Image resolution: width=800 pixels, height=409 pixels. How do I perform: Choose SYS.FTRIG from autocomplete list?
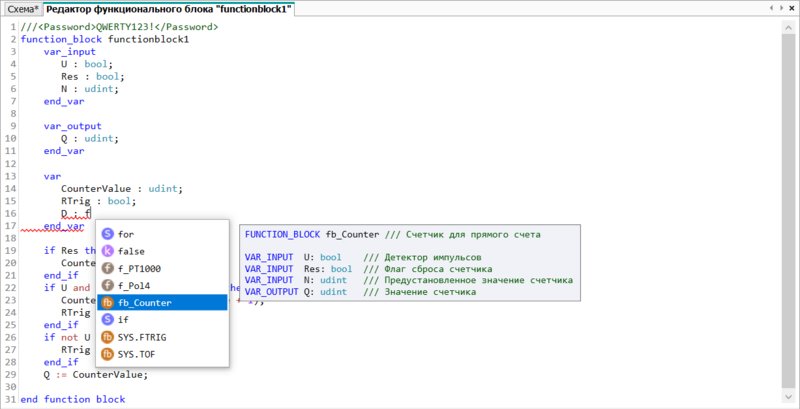pyautogui.click(x=162, y=337)
